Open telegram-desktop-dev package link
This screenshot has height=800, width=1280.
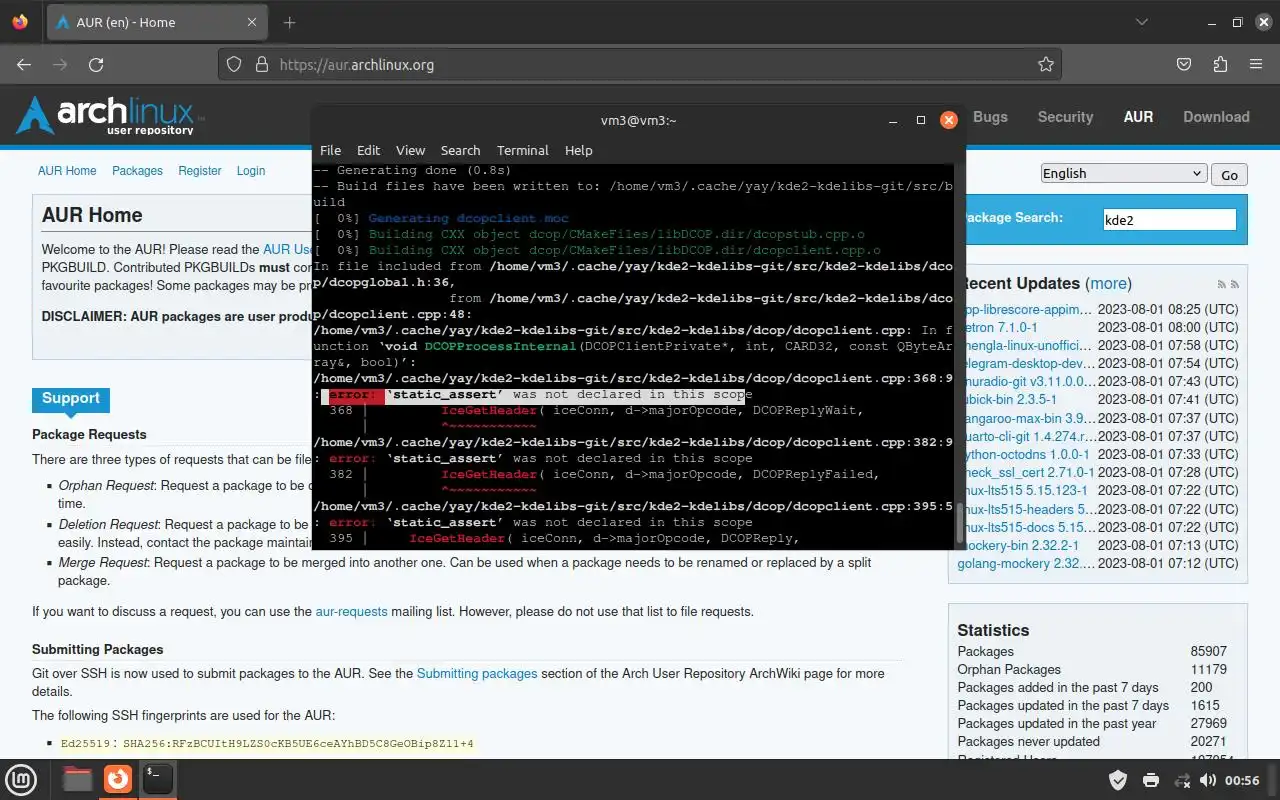coord(1026,363)
